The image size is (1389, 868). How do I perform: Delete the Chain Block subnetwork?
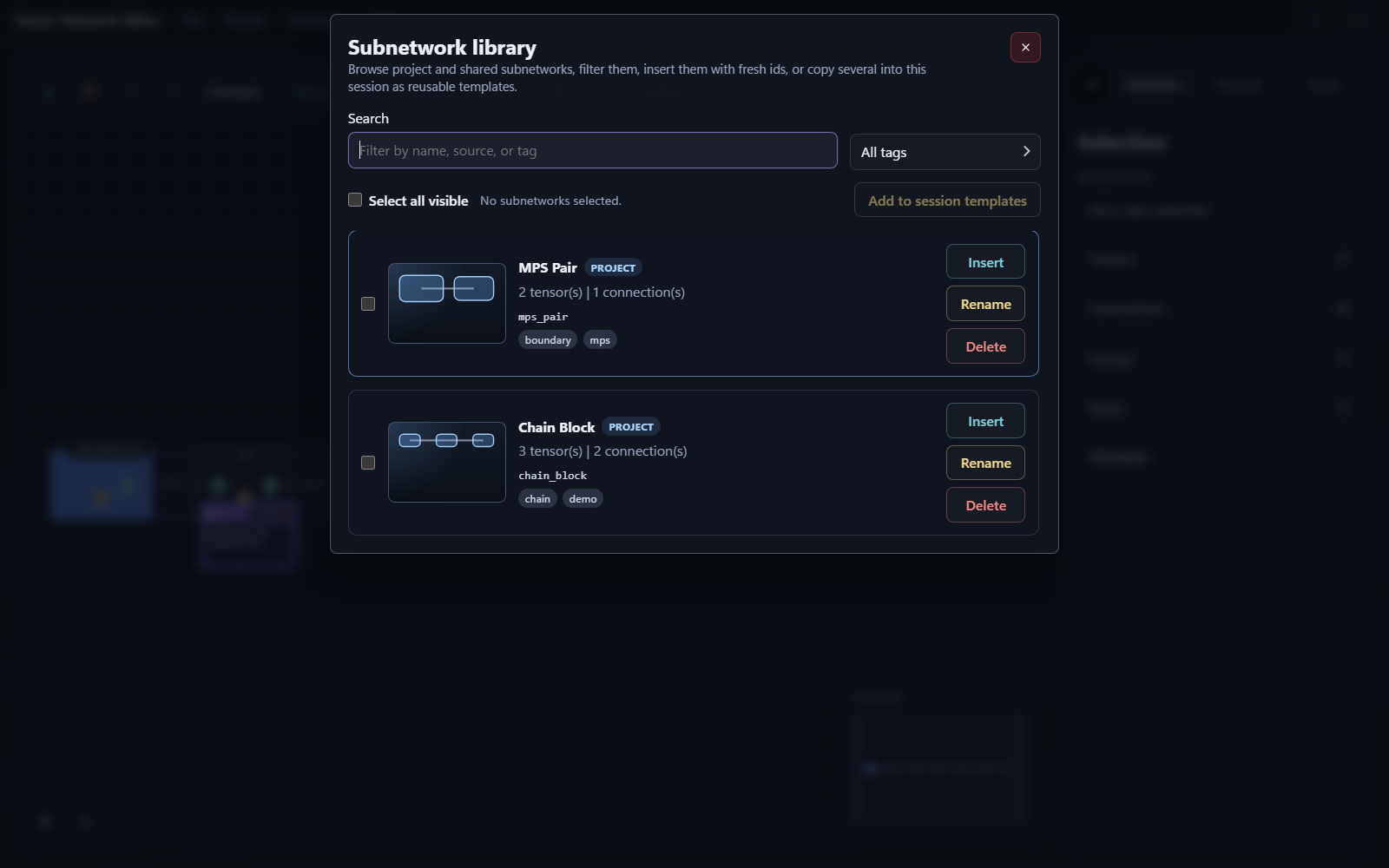coord(985,505)
